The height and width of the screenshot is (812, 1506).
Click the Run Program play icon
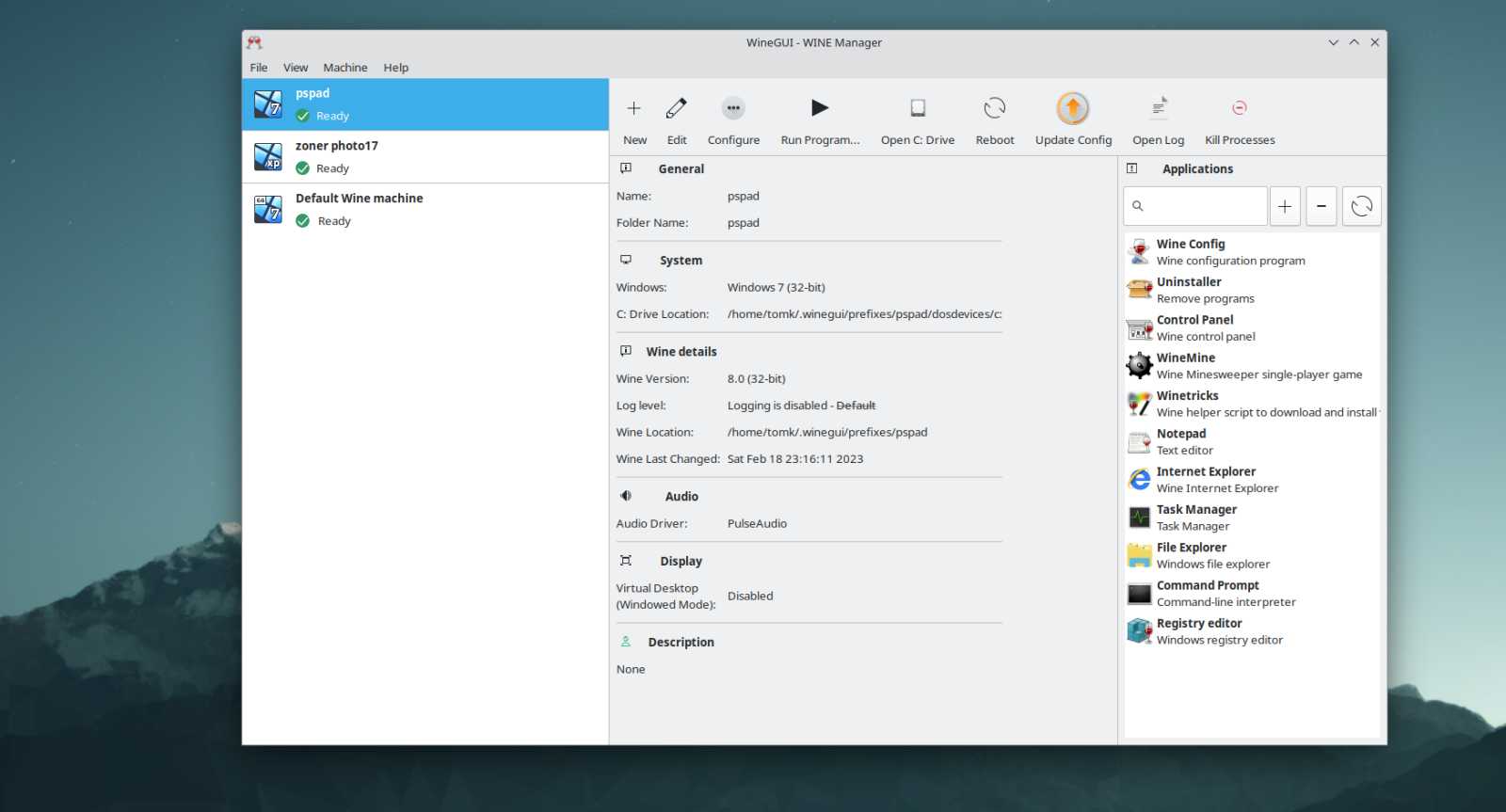820,108
